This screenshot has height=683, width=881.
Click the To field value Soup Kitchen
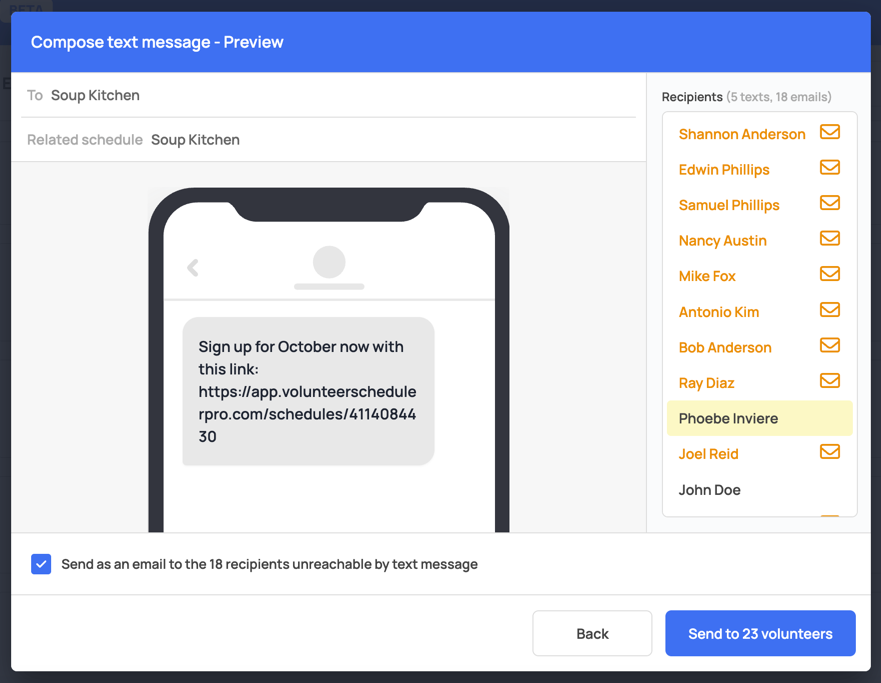click(x=95, y=95)
